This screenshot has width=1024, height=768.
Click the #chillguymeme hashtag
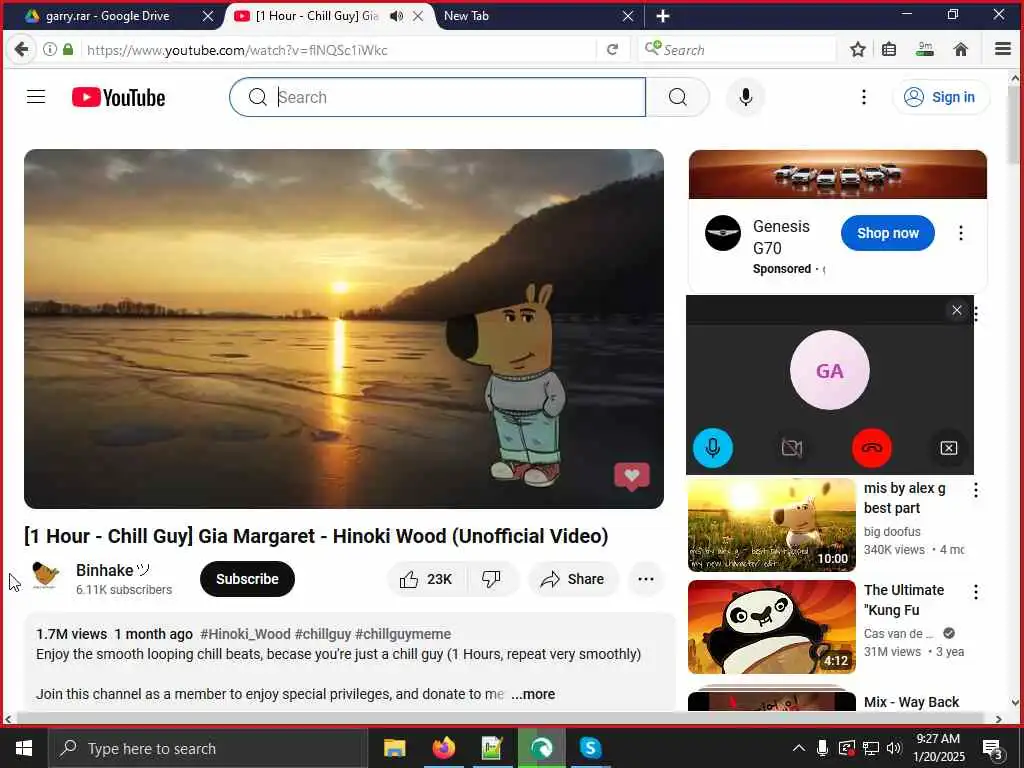403,634
